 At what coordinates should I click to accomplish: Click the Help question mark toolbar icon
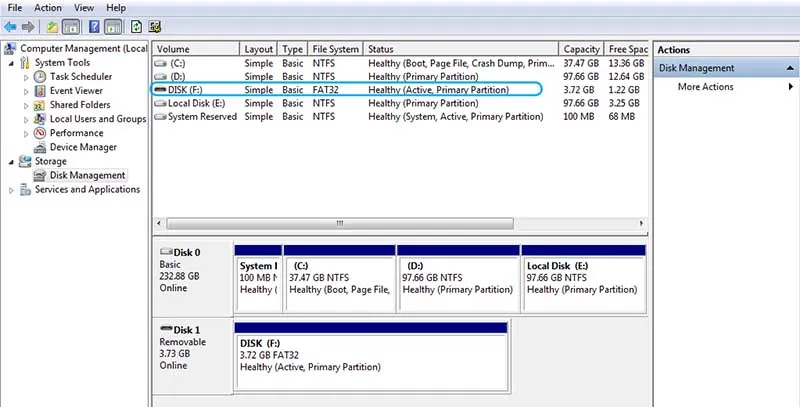click(x=93, y=26)
